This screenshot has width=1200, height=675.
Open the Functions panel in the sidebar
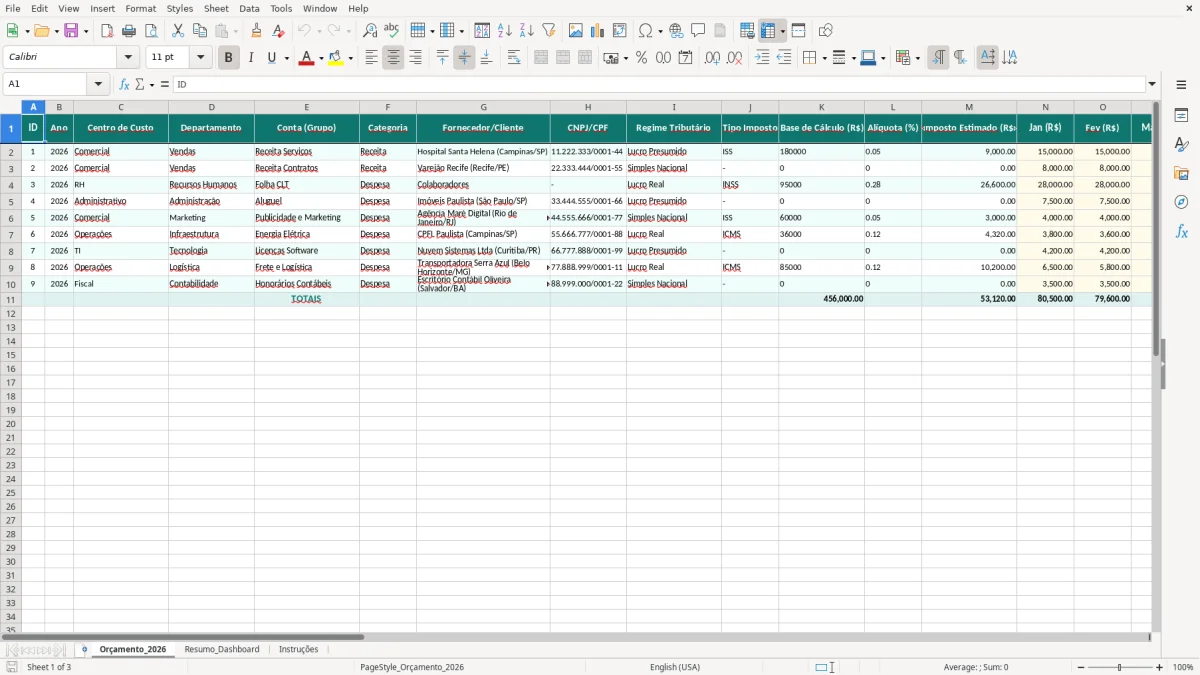point(1182,231)
